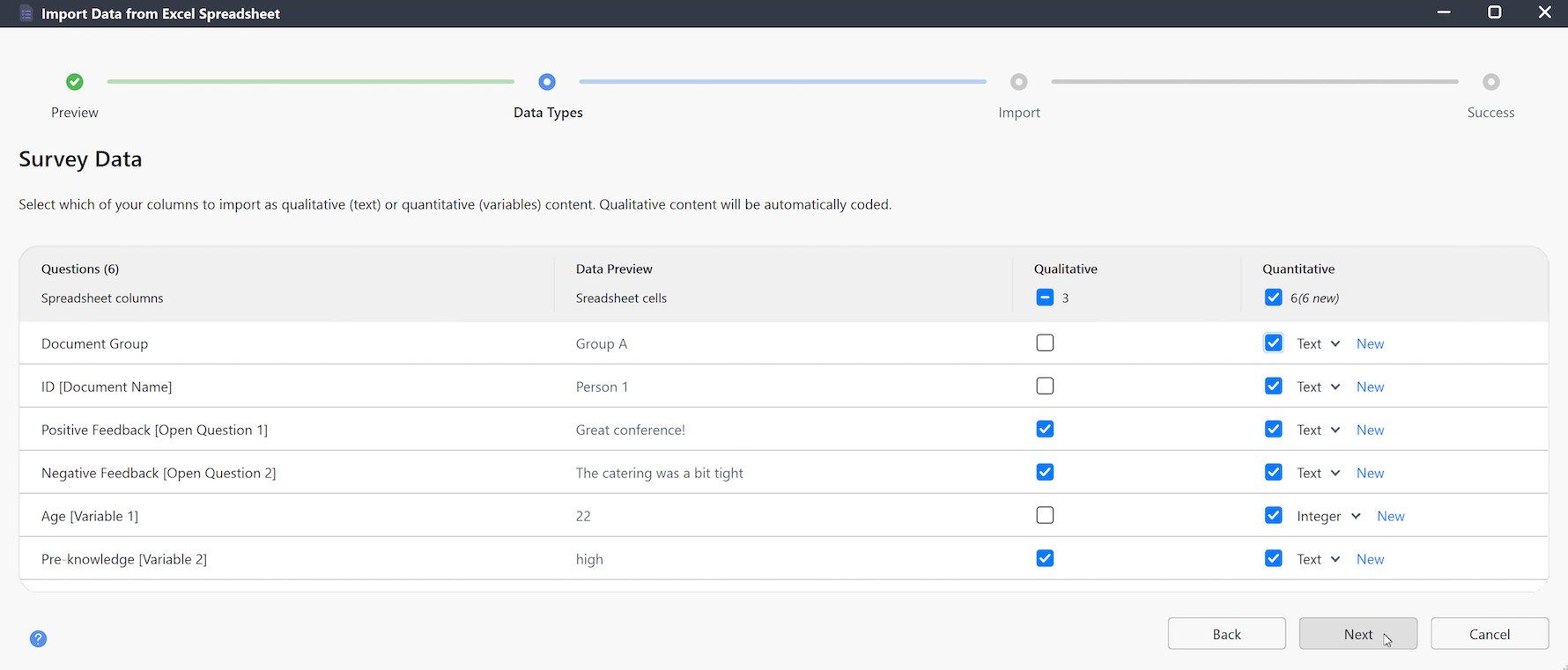Click the New link for Document Group
This screenshot has width=1568, height=670.
point(1370,344)
